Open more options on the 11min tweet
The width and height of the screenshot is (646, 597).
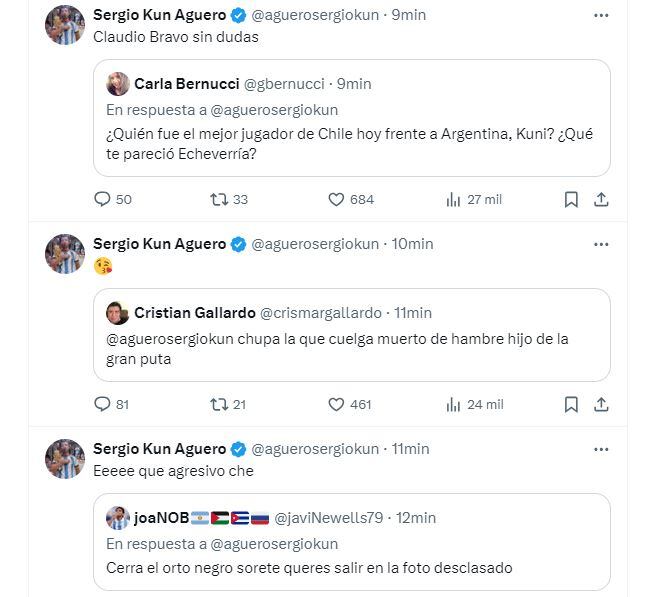(600, 448)
